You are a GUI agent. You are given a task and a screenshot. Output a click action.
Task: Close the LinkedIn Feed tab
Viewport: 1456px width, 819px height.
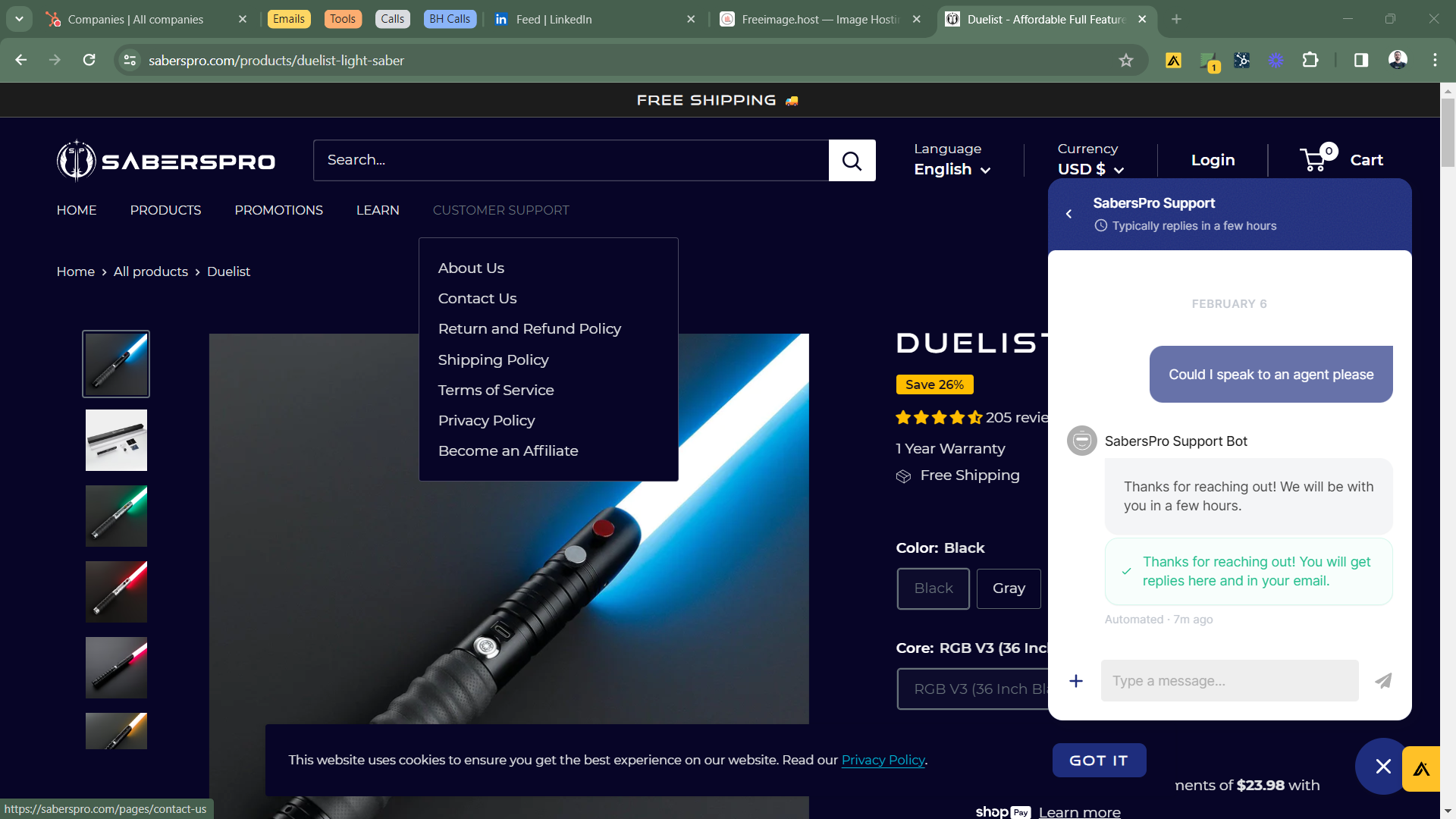(691, 19)
